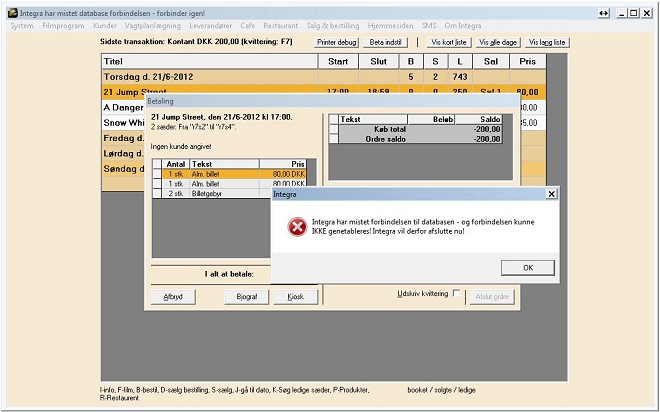660x412 pixels.
Task: Open the Cafe menu
Action: tap(248, 26)
